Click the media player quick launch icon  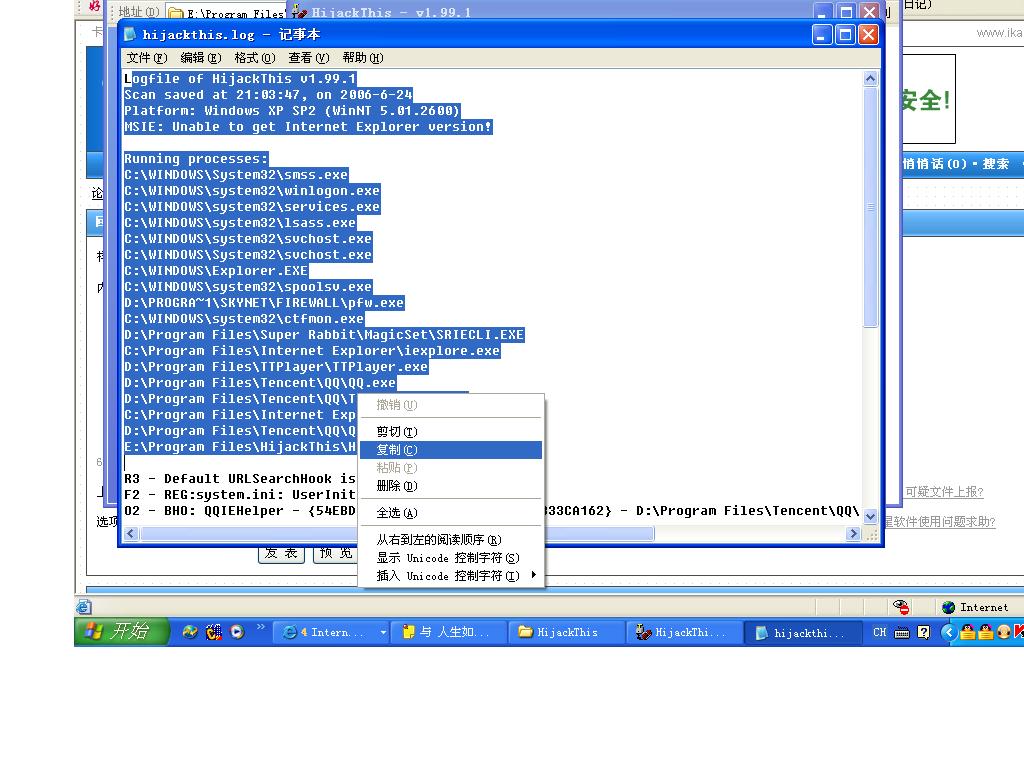click(x=237, y=632)
